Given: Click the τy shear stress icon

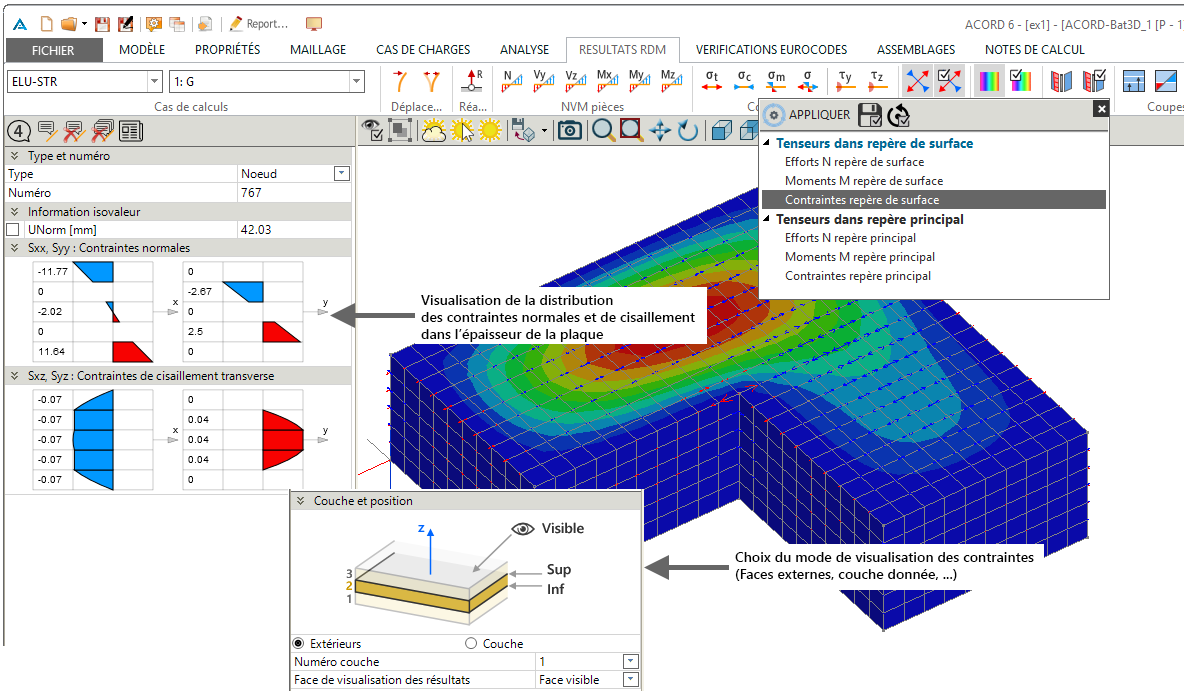Looking at the screenshot, I should pos(846,81).
